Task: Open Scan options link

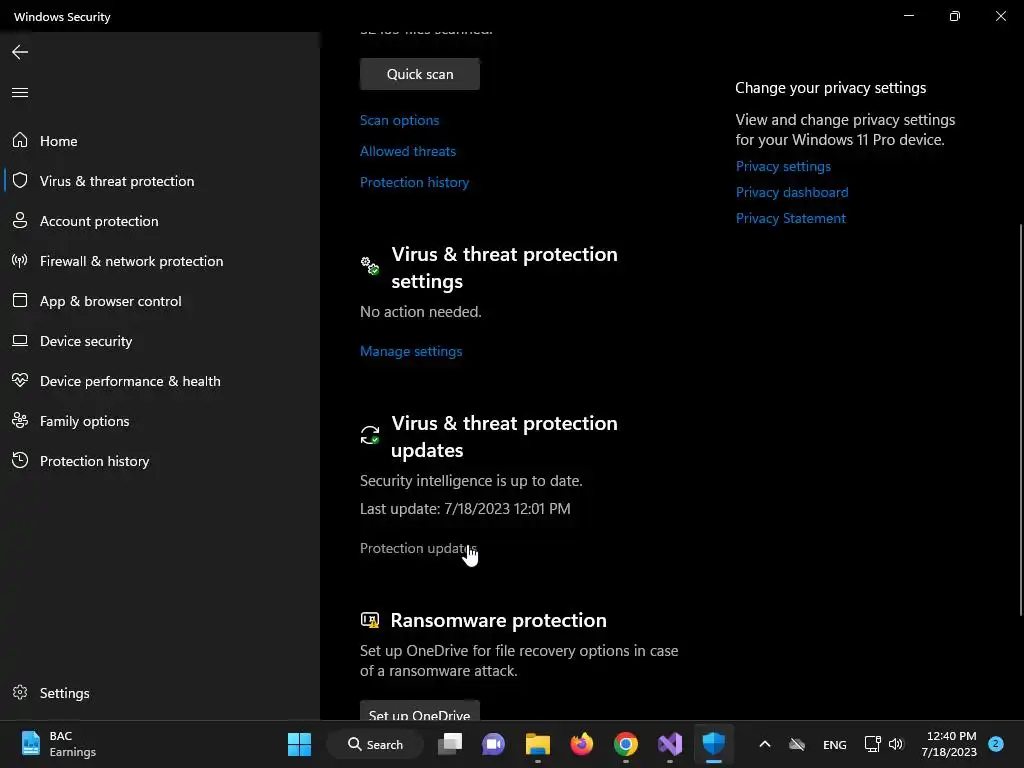Action: tap(399, 120)
